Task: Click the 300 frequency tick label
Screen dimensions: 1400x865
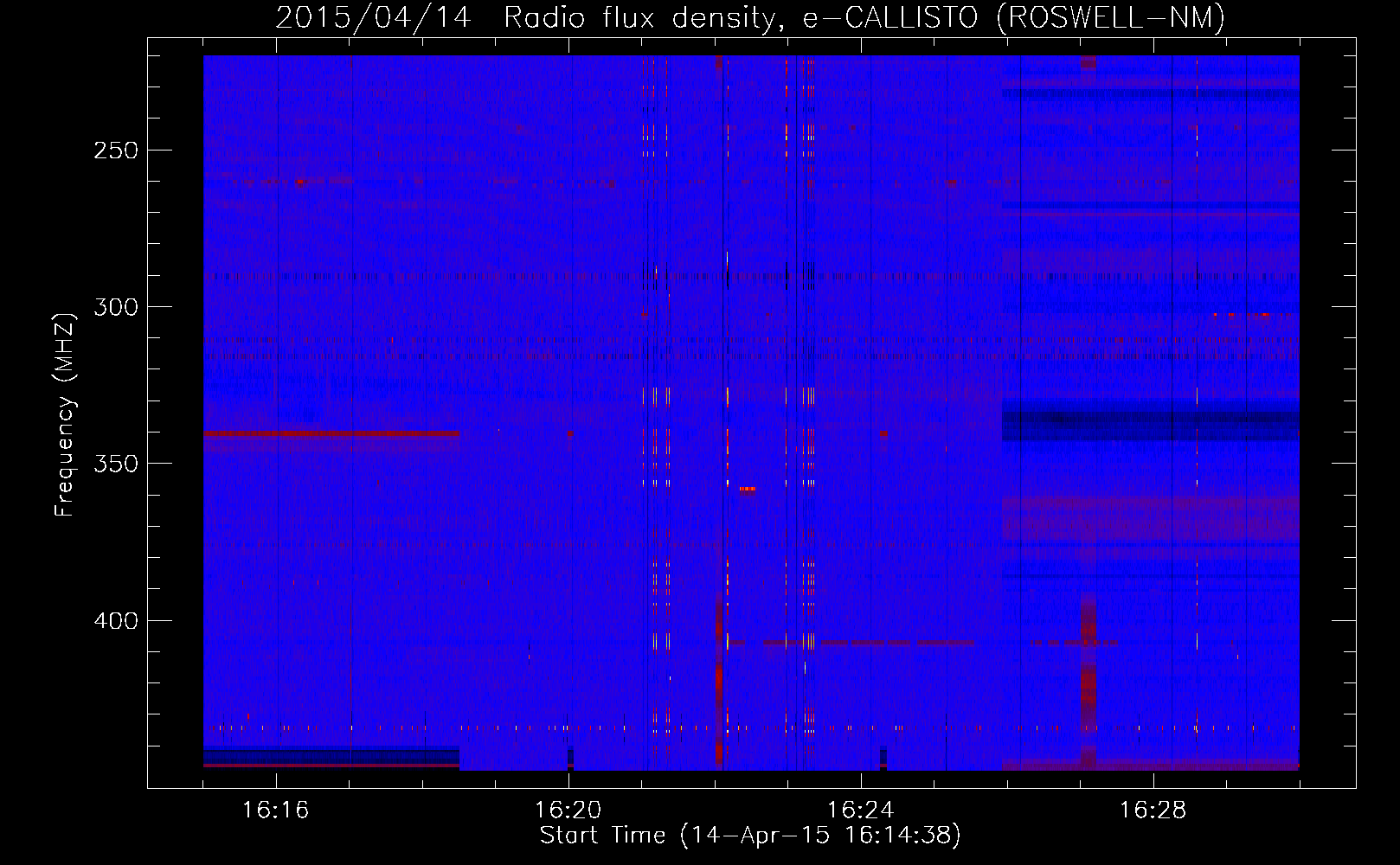Action: (x=116, y=307)
